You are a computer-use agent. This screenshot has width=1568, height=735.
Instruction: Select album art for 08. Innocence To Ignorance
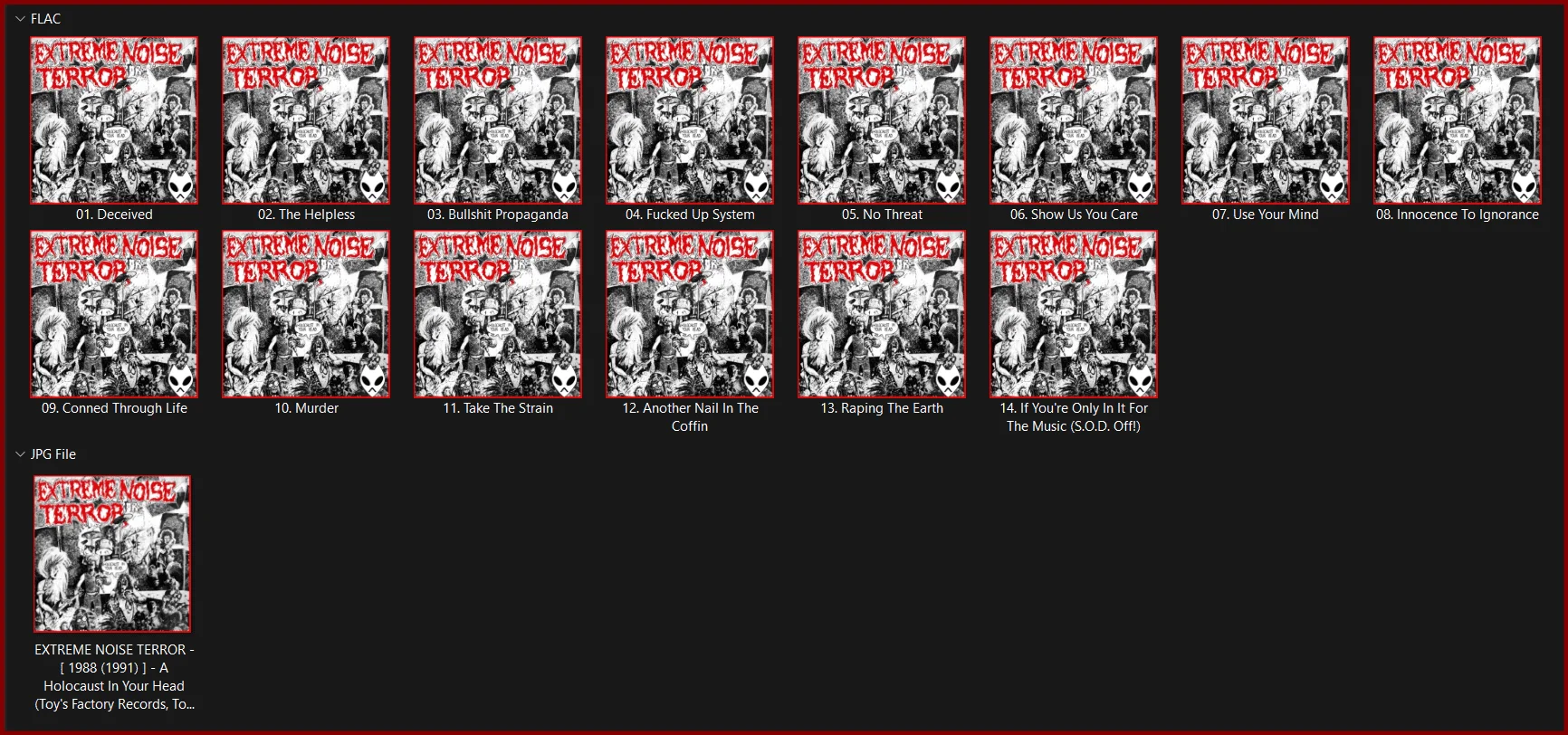(1458, 120)
